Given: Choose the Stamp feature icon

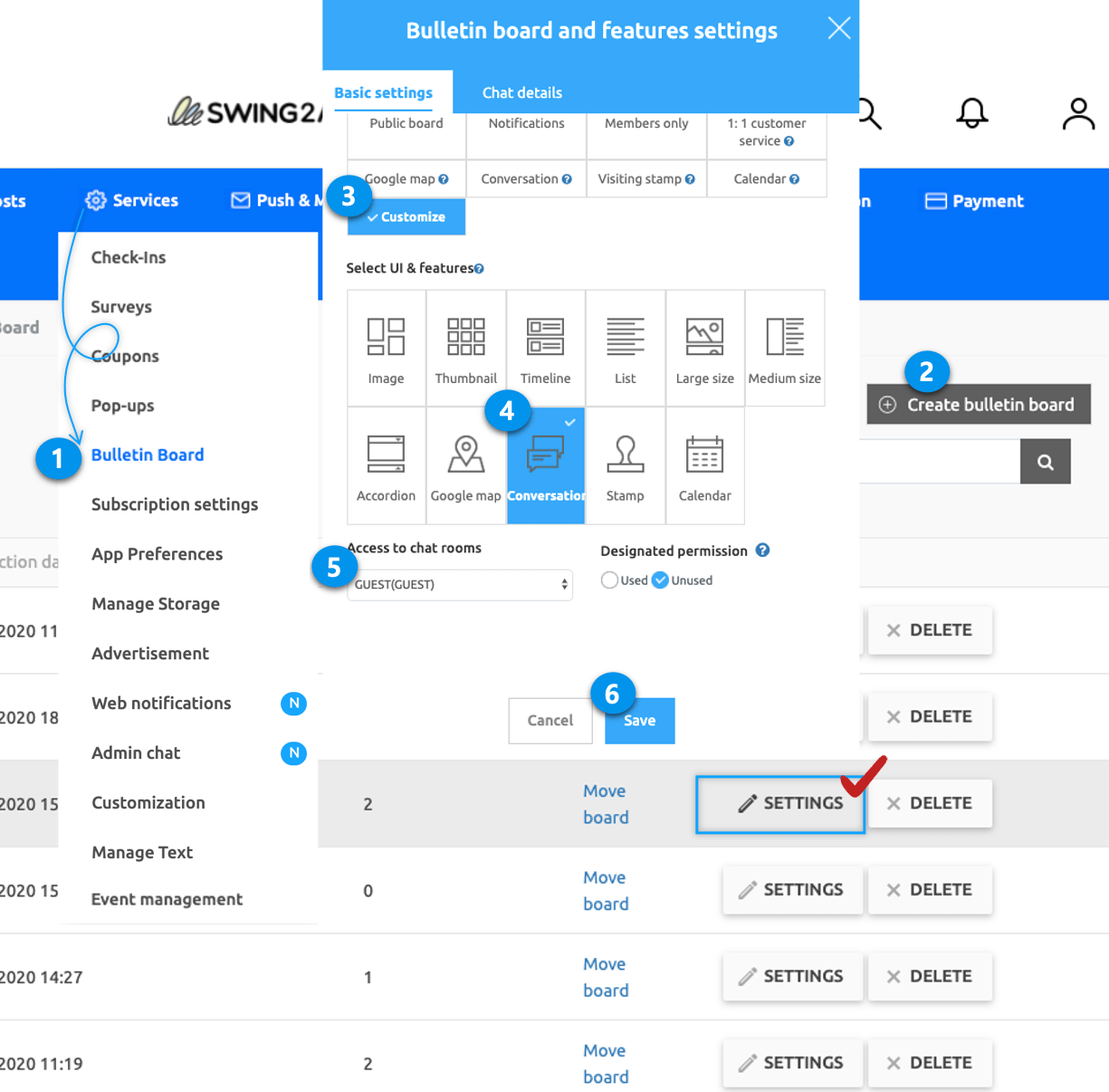Looking at the screenshot, I should click(625, 455).
